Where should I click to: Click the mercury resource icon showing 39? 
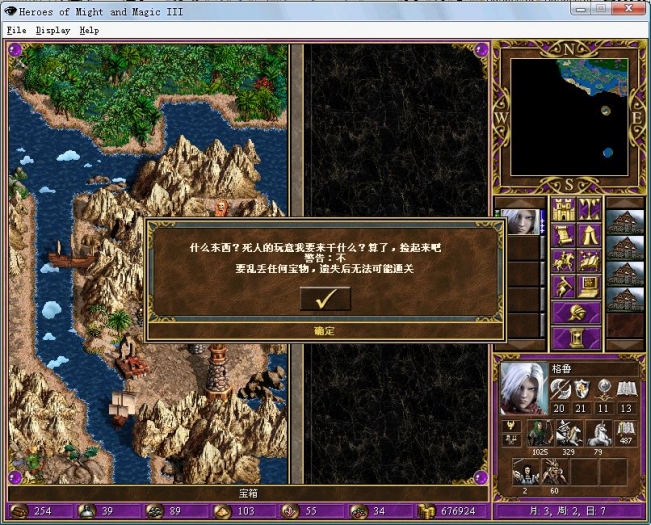(87, 511)
